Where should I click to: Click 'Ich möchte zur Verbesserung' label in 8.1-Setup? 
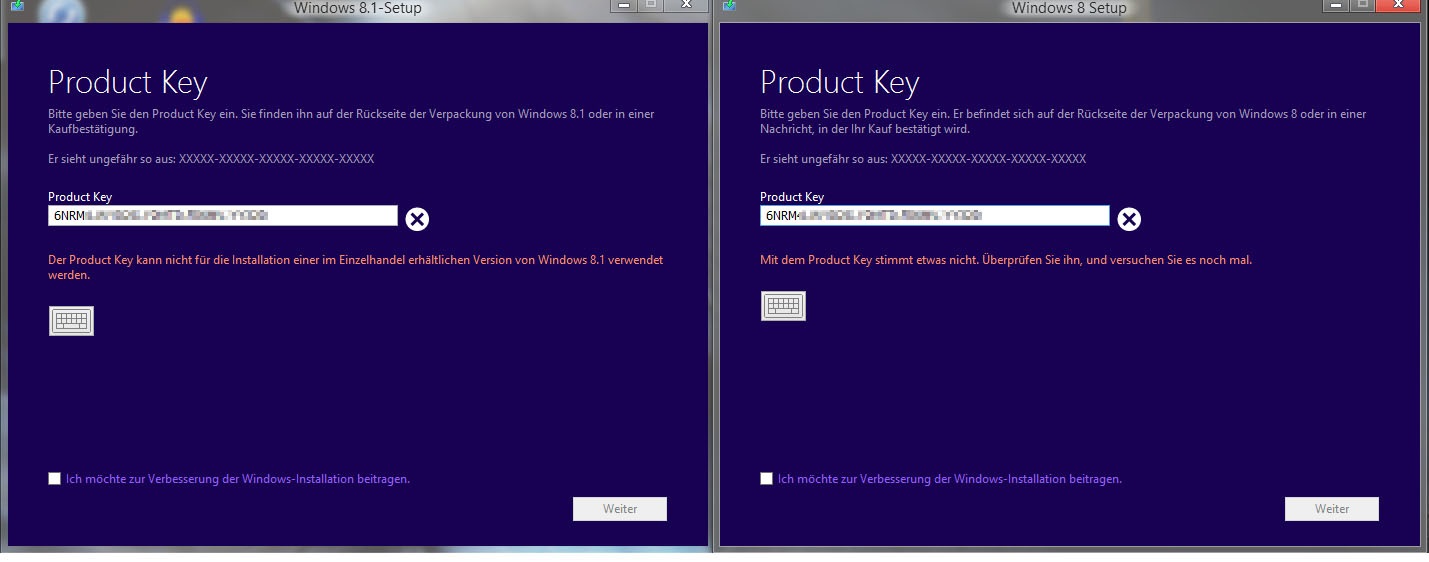point(238,479)
